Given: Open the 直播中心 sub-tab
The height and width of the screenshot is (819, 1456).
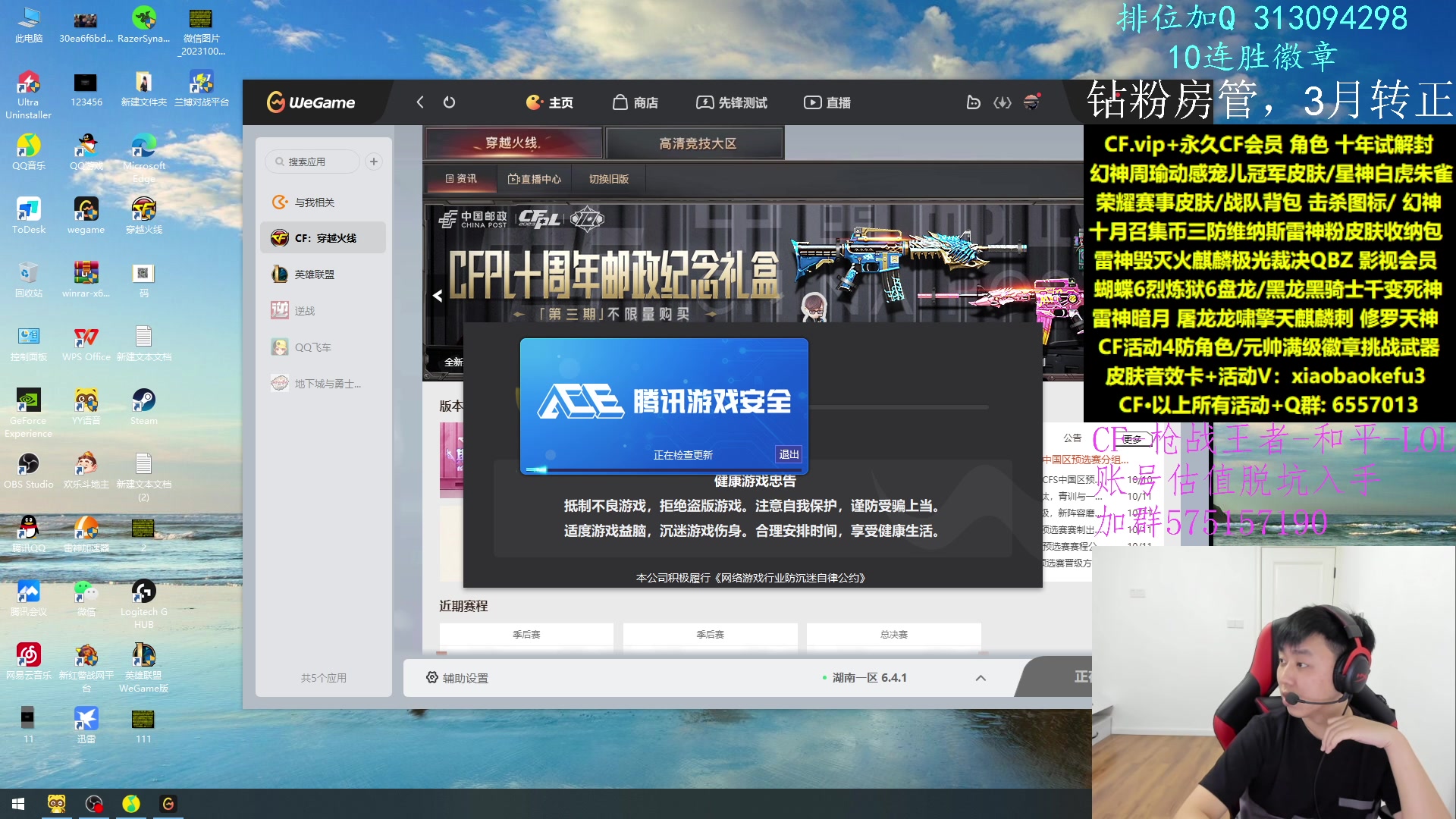Looking at the screenshot, I should (535, 179).
